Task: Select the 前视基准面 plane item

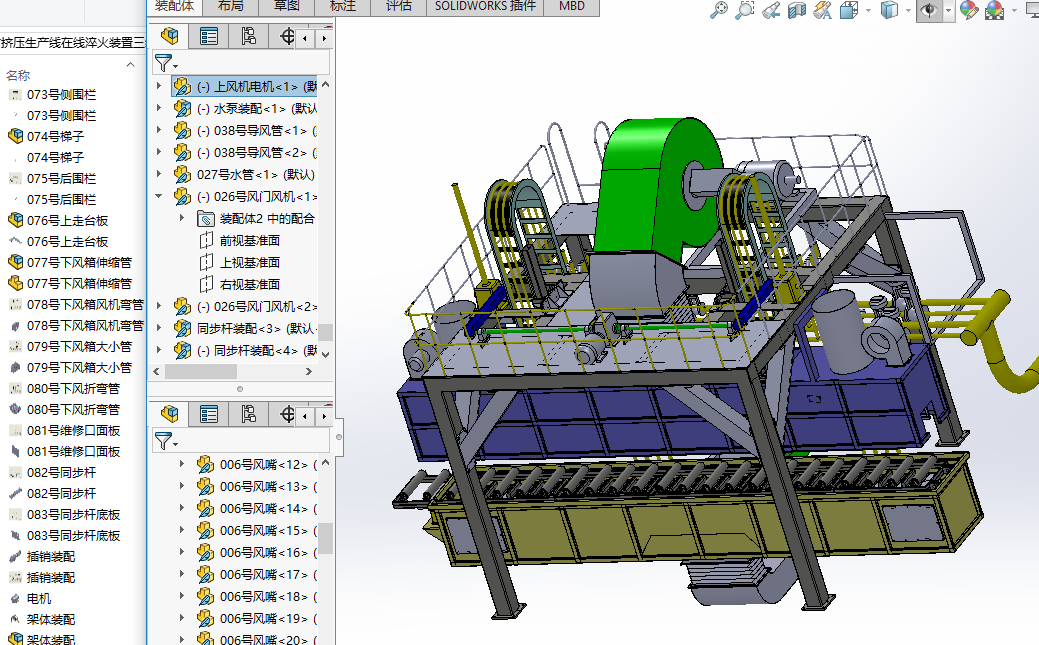Action: coord(249,240)
